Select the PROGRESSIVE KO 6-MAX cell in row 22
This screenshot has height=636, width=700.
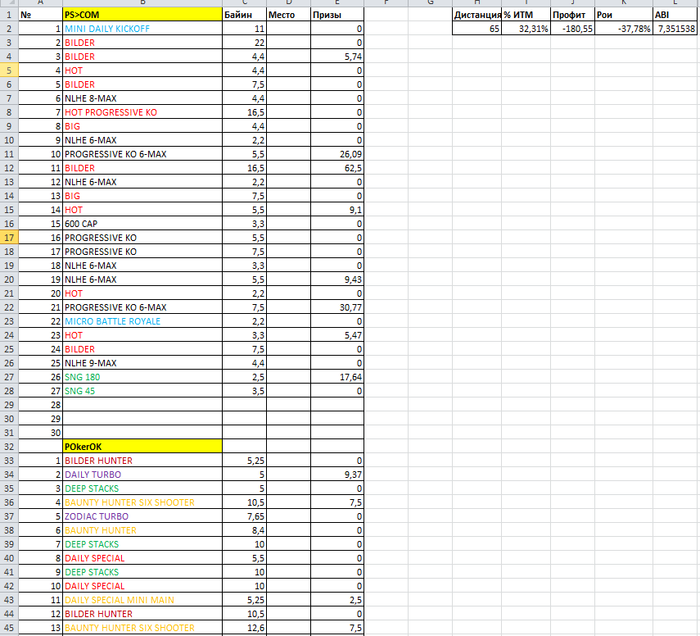point(142,307)
